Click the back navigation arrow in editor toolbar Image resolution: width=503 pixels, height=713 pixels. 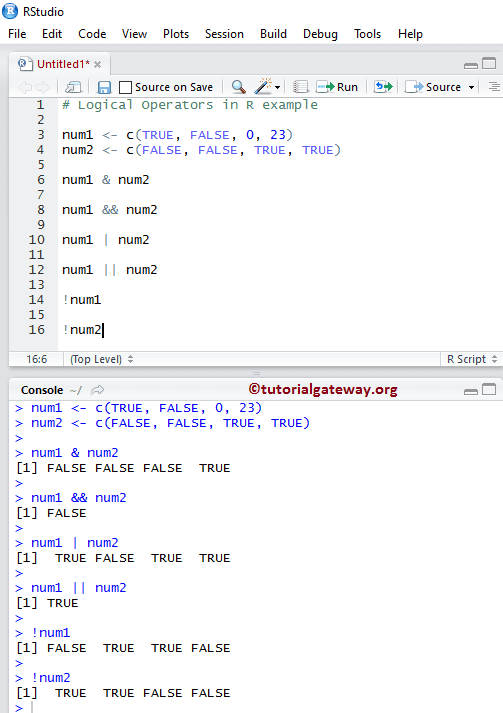pyautogui.click(x=25, y=87)
